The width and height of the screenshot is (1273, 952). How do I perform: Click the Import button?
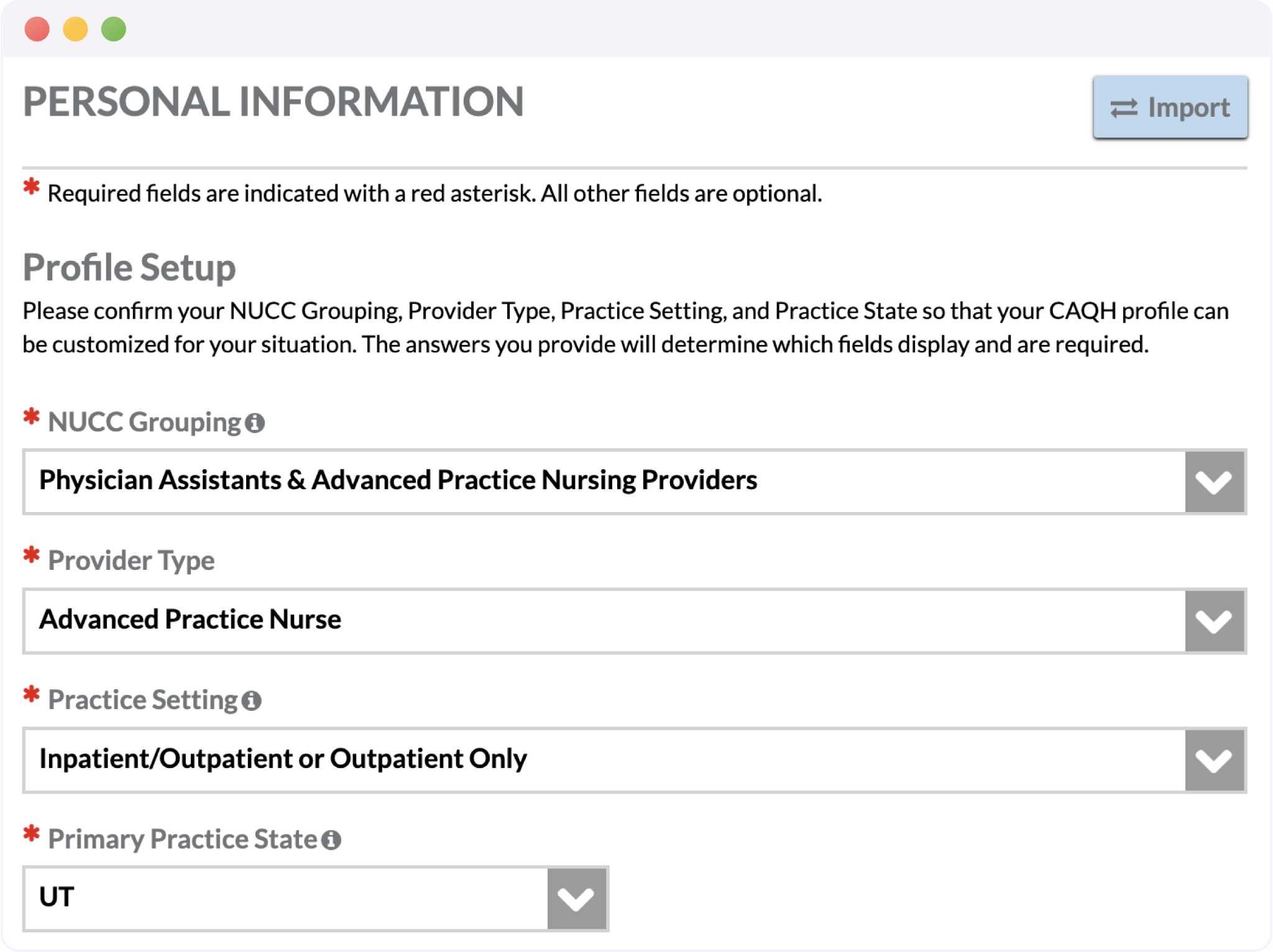pos(1170,107)
